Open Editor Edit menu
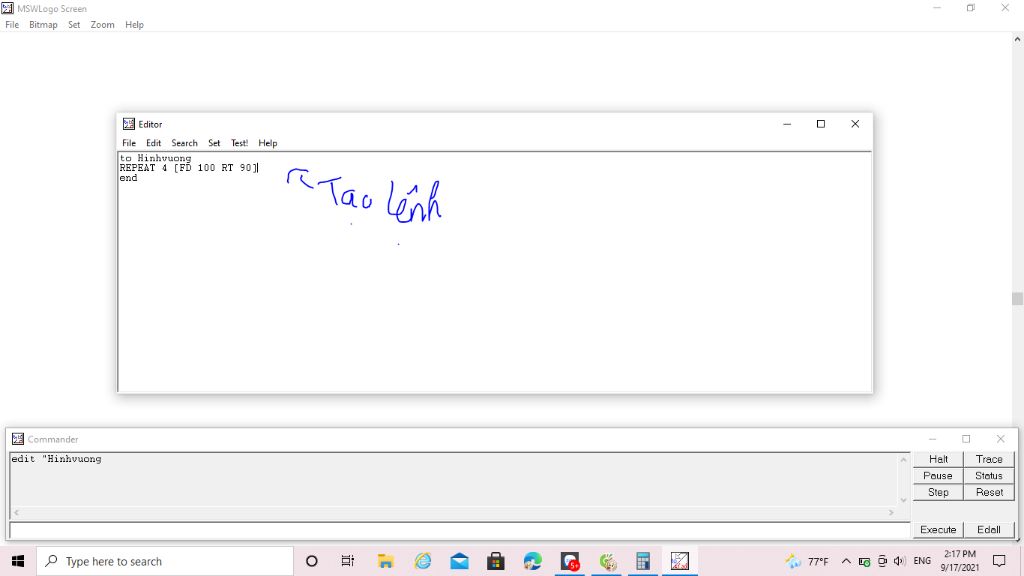 (x=153, y=143)
